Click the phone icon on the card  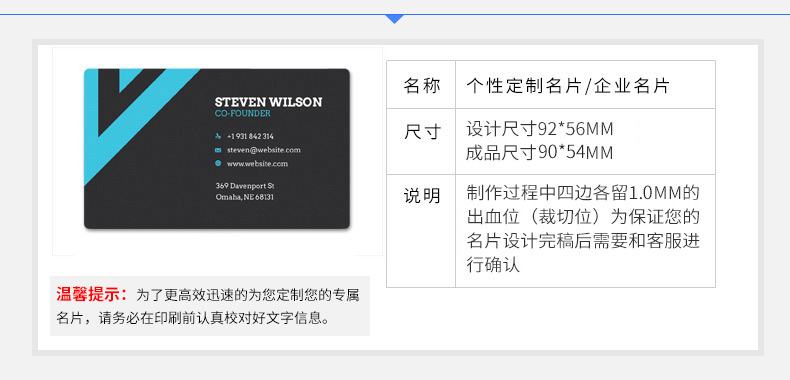[218, 136]
